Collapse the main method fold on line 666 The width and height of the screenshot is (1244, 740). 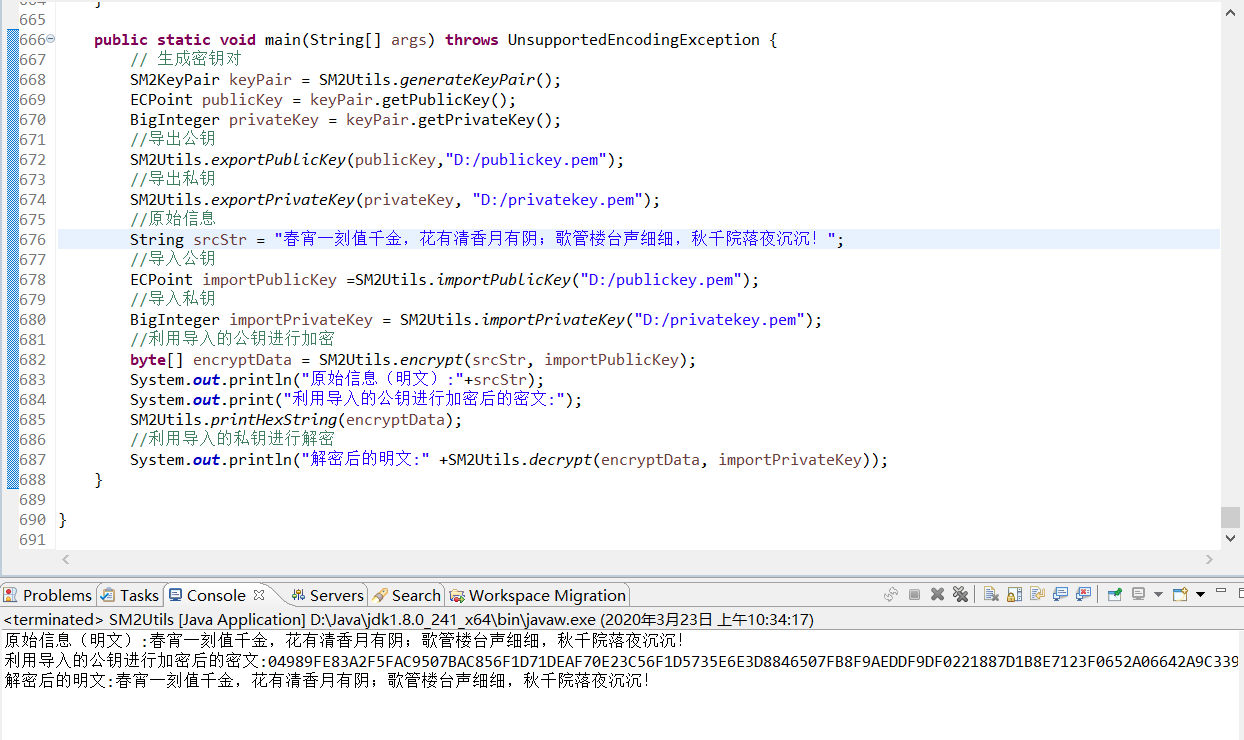pos(51,39)
